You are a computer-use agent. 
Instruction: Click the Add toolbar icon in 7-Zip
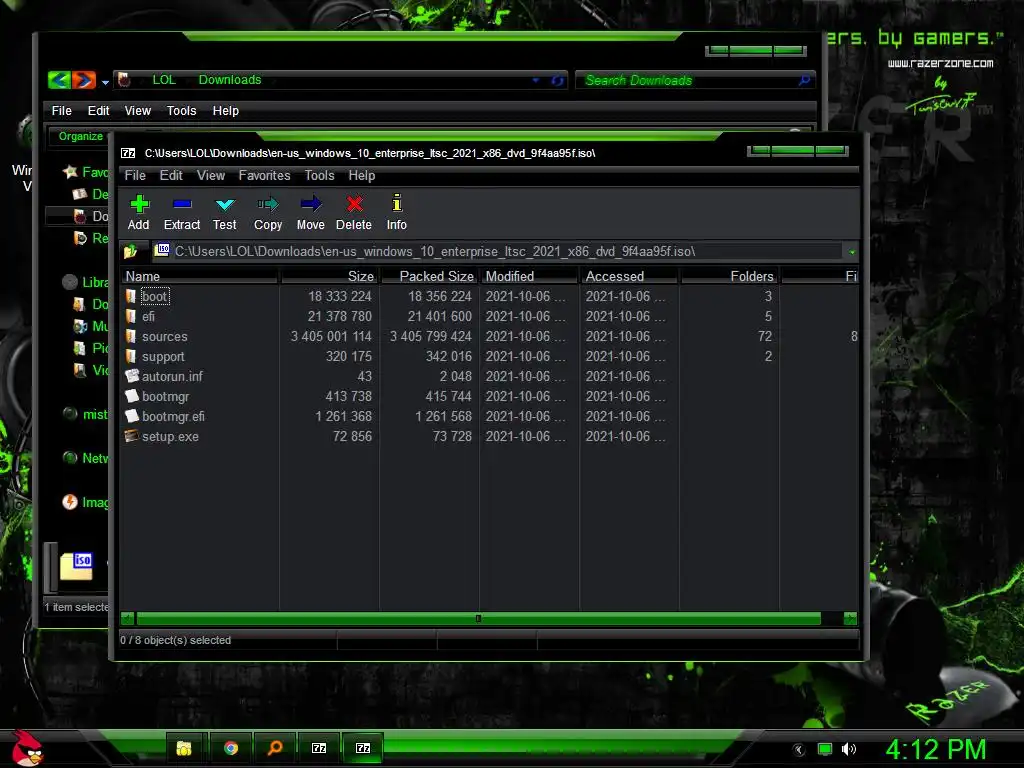pos(138,204)
